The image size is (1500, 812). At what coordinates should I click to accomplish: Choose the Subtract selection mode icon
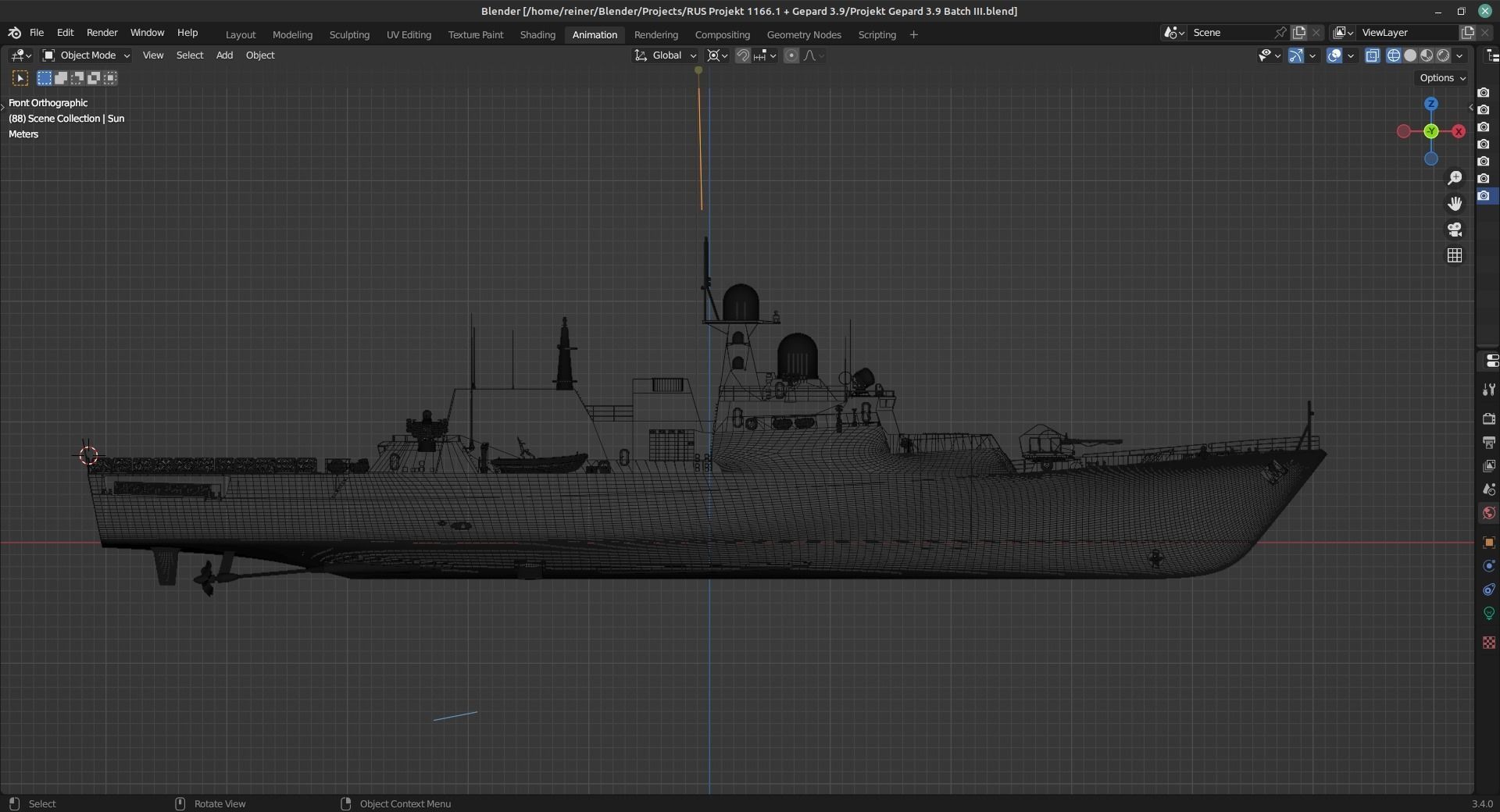(77, 78)
